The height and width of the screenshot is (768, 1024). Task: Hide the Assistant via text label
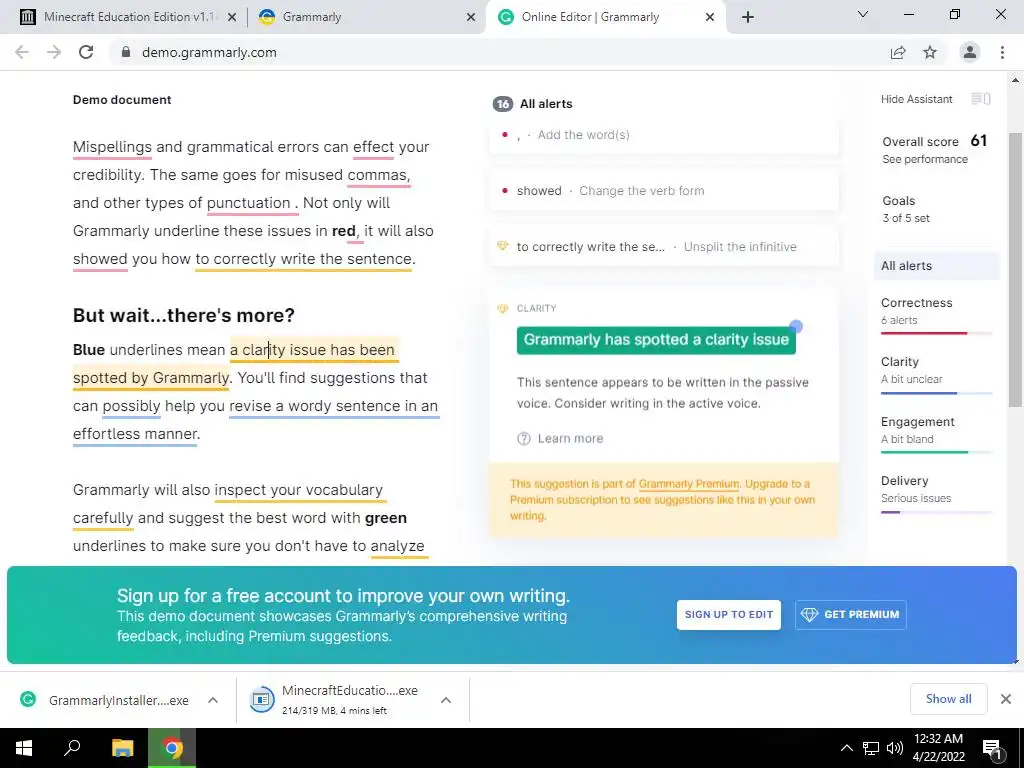click(916, 99)
